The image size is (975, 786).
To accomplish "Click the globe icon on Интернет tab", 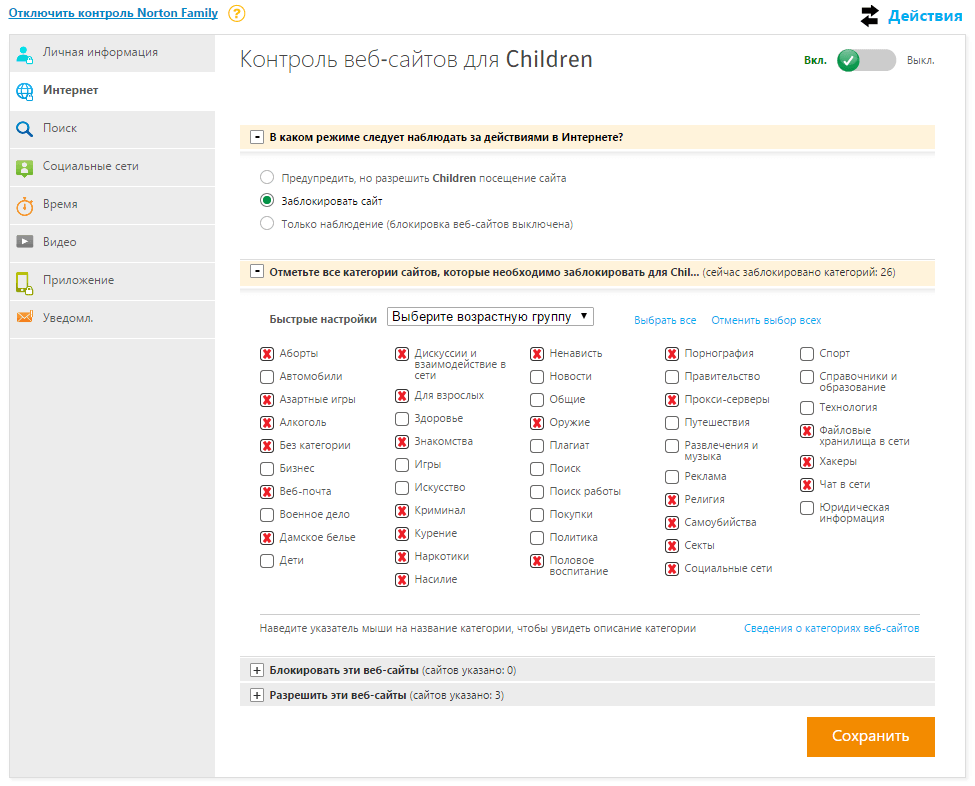I will click(23, 90).
